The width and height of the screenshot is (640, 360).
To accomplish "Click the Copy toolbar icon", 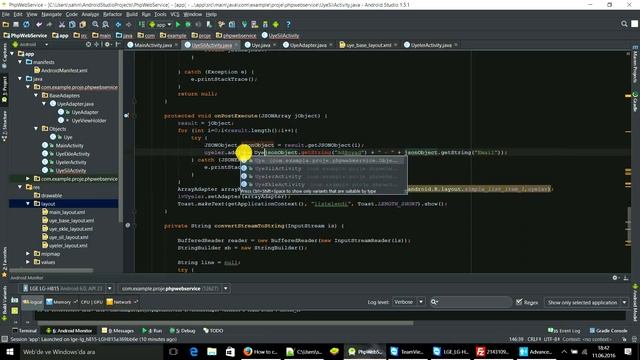I will 72,24.
